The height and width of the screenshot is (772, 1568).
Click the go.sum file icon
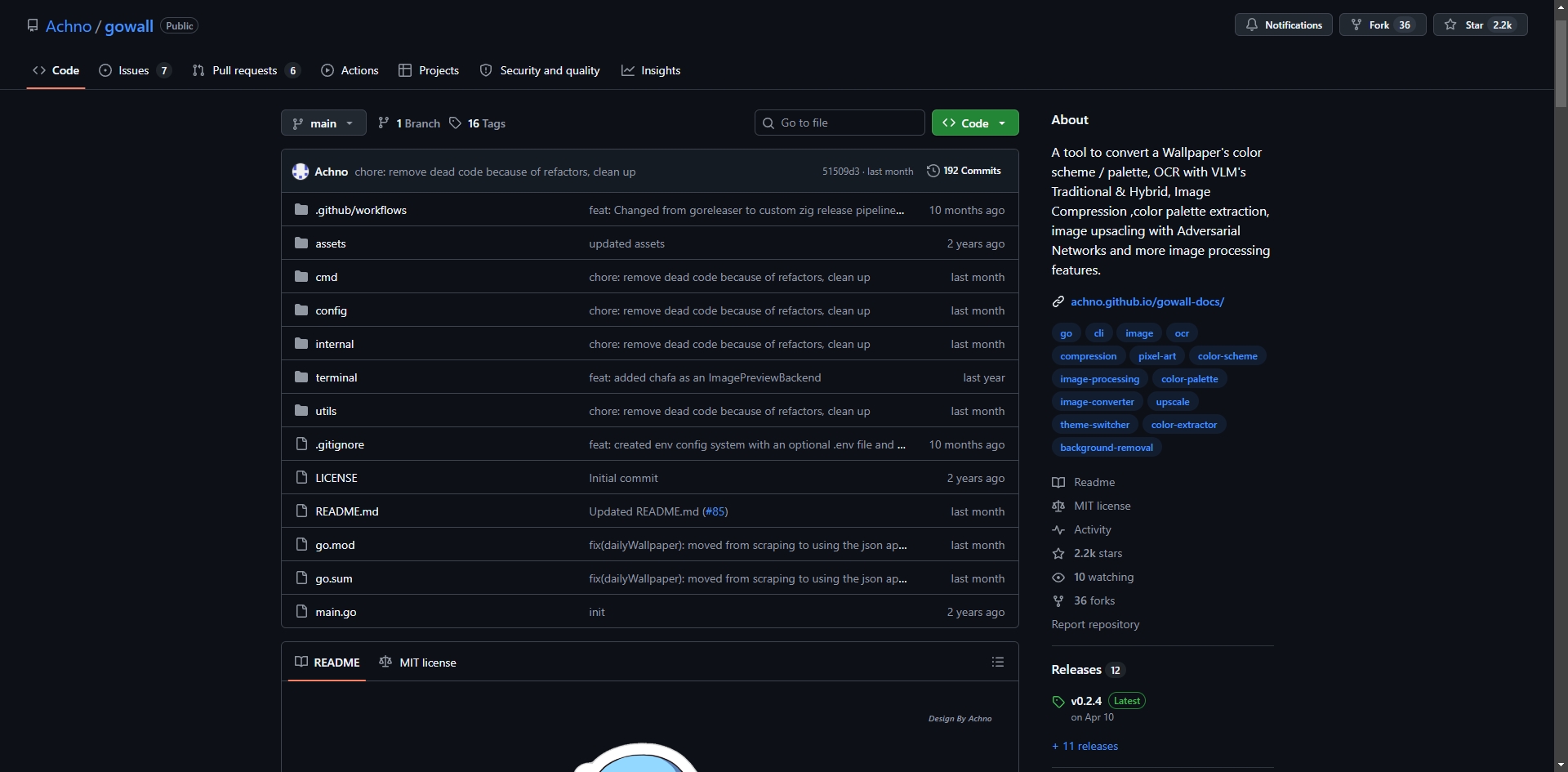point(301,578)
